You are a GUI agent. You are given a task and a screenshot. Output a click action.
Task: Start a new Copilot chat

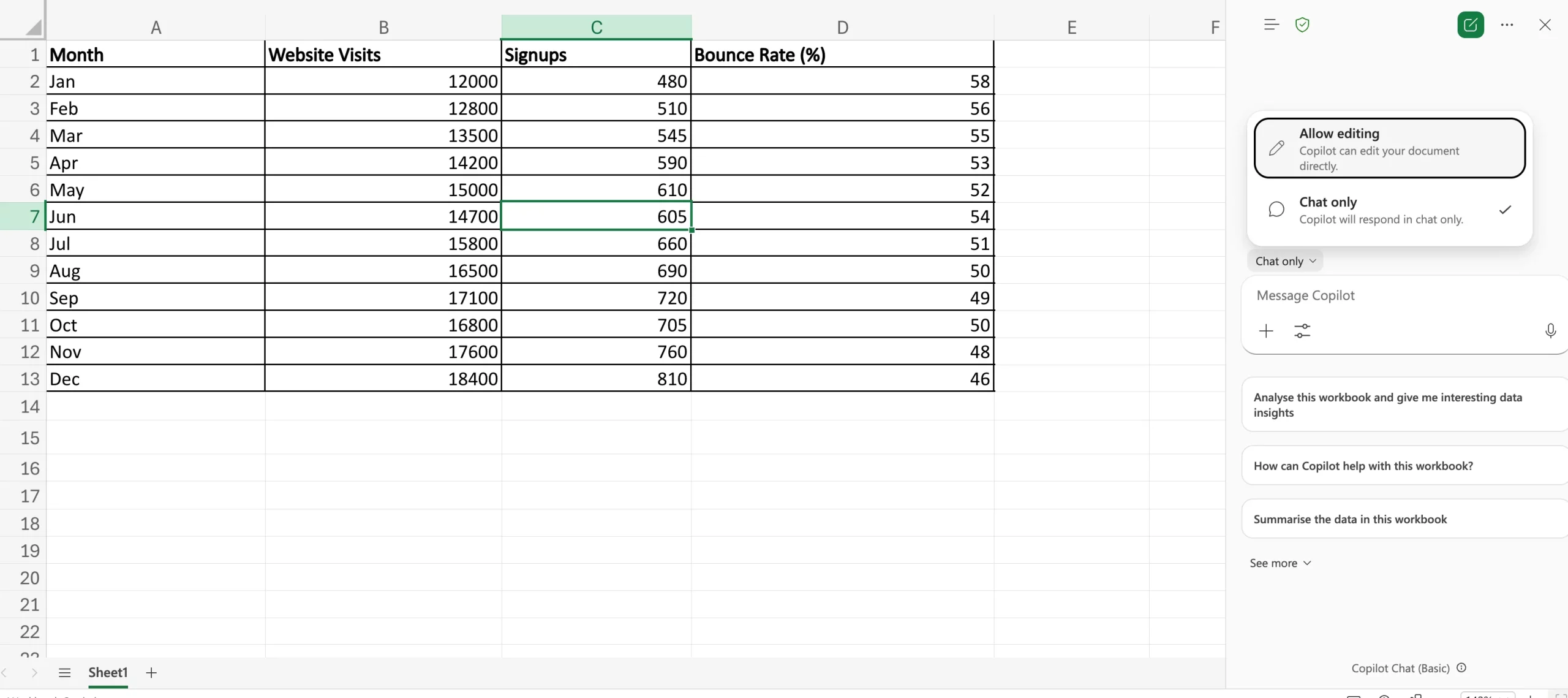pos(1470,25)
